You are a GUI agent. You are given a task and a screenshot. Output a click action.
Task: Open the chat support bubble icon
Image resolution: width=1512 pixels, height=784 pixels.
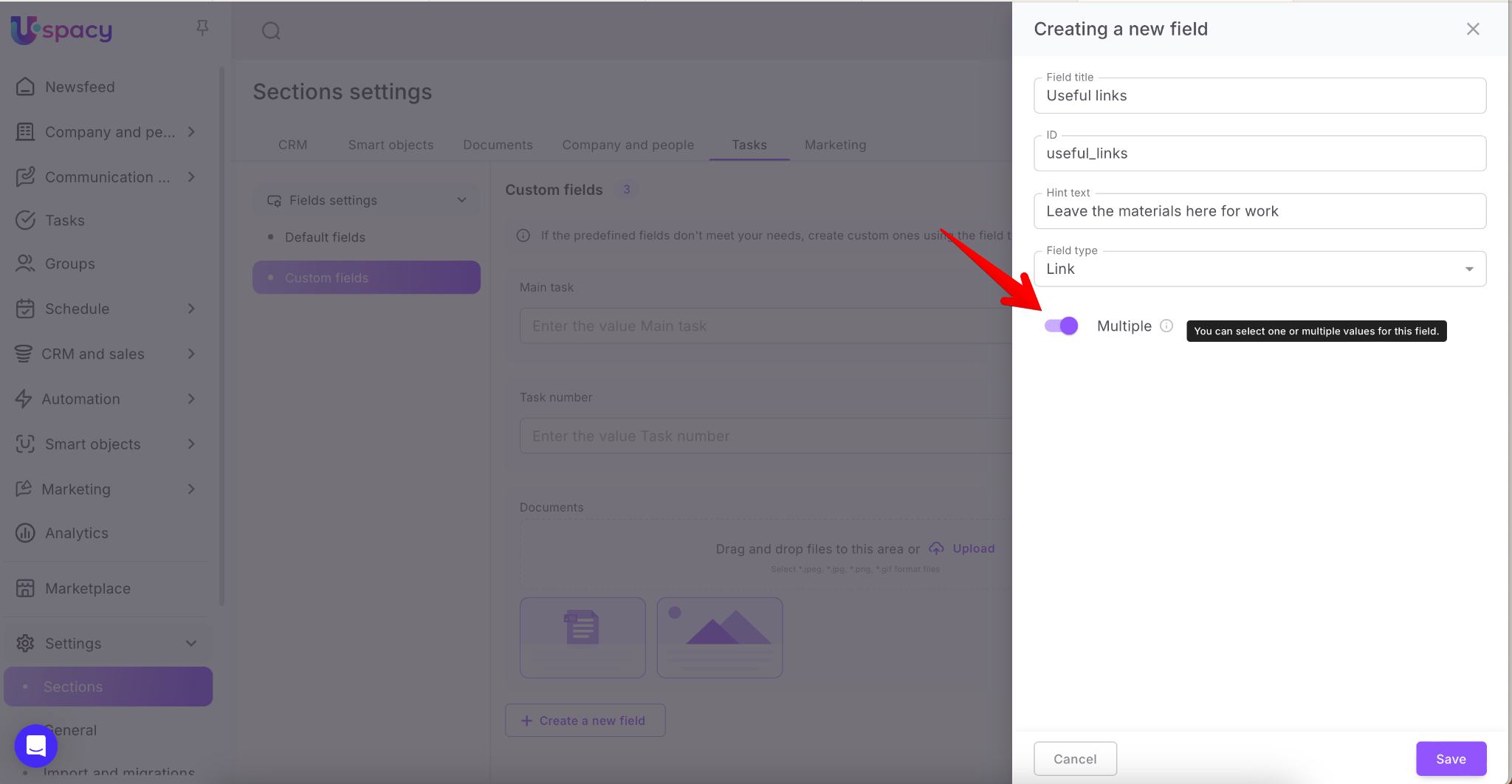coord(35,746)
